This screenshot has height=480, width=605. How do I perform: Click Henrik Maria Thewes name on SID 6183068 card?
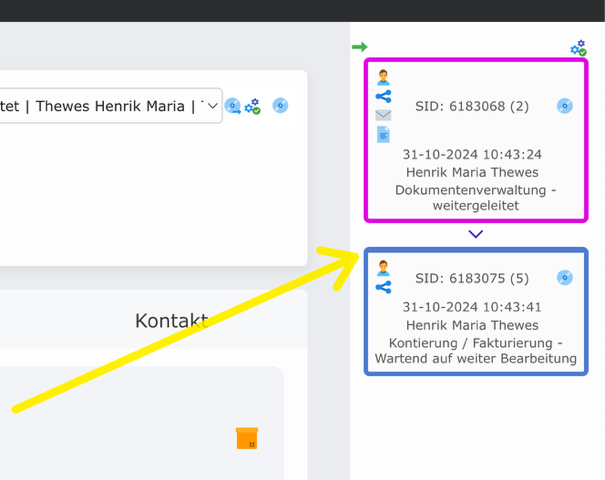coord(472,172)
